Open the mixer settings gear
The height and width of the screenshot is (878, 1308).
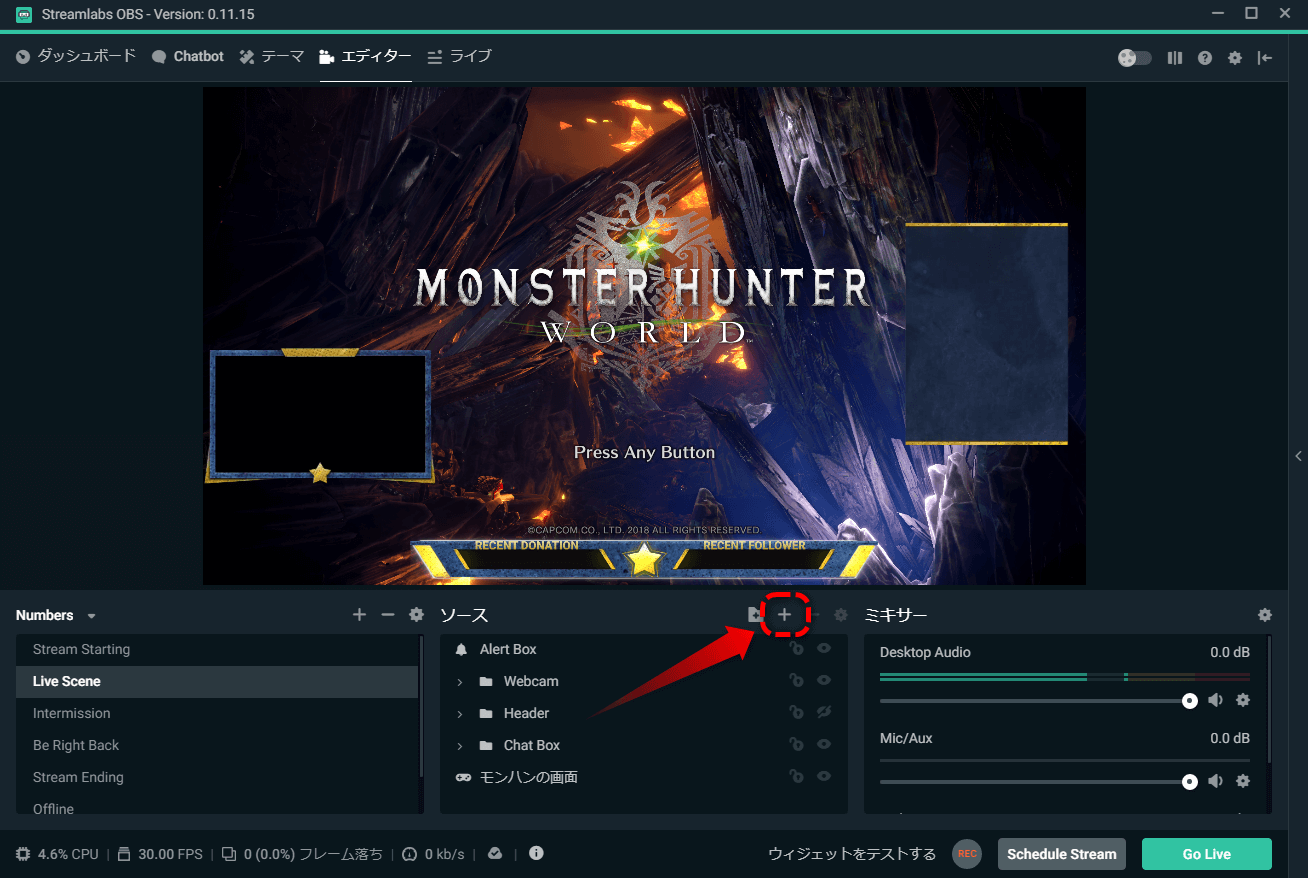tap(1265, 615)
